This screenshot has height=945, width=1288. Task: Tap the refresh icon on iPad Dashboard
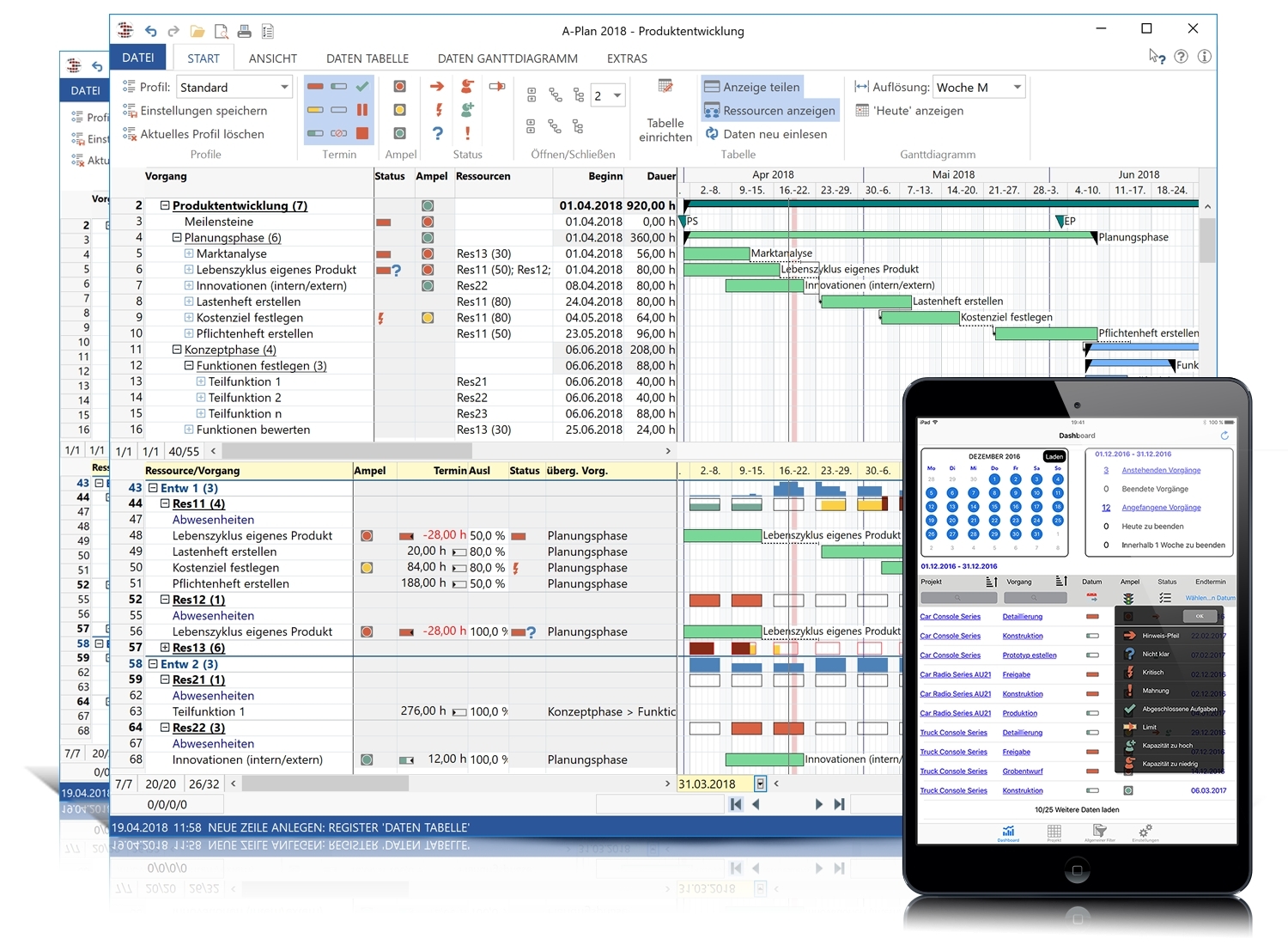[x=1224, y=436]
